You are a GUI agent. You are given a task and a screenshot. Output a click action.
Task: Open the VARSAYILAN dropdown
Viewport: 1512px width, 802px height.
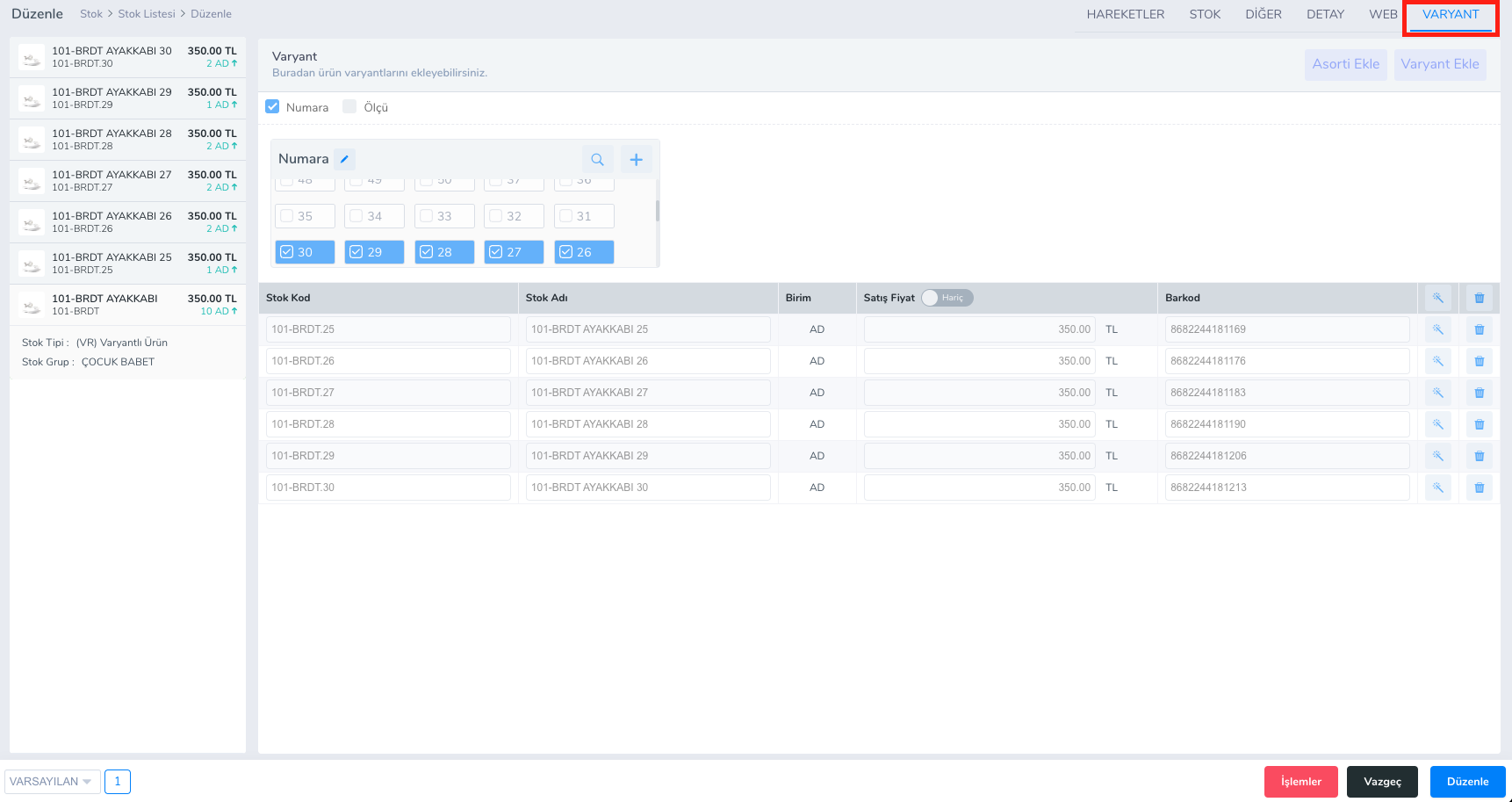pyautogui.click(x=52, y=782)
